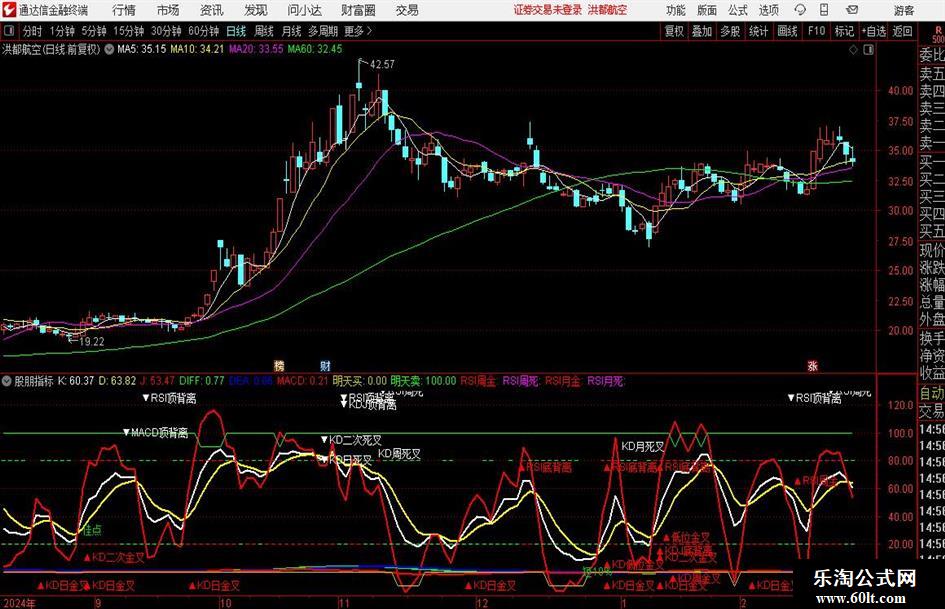Select the 日线 daily period tab
Viewport: 945px width, 609px height.
(236, 31)
